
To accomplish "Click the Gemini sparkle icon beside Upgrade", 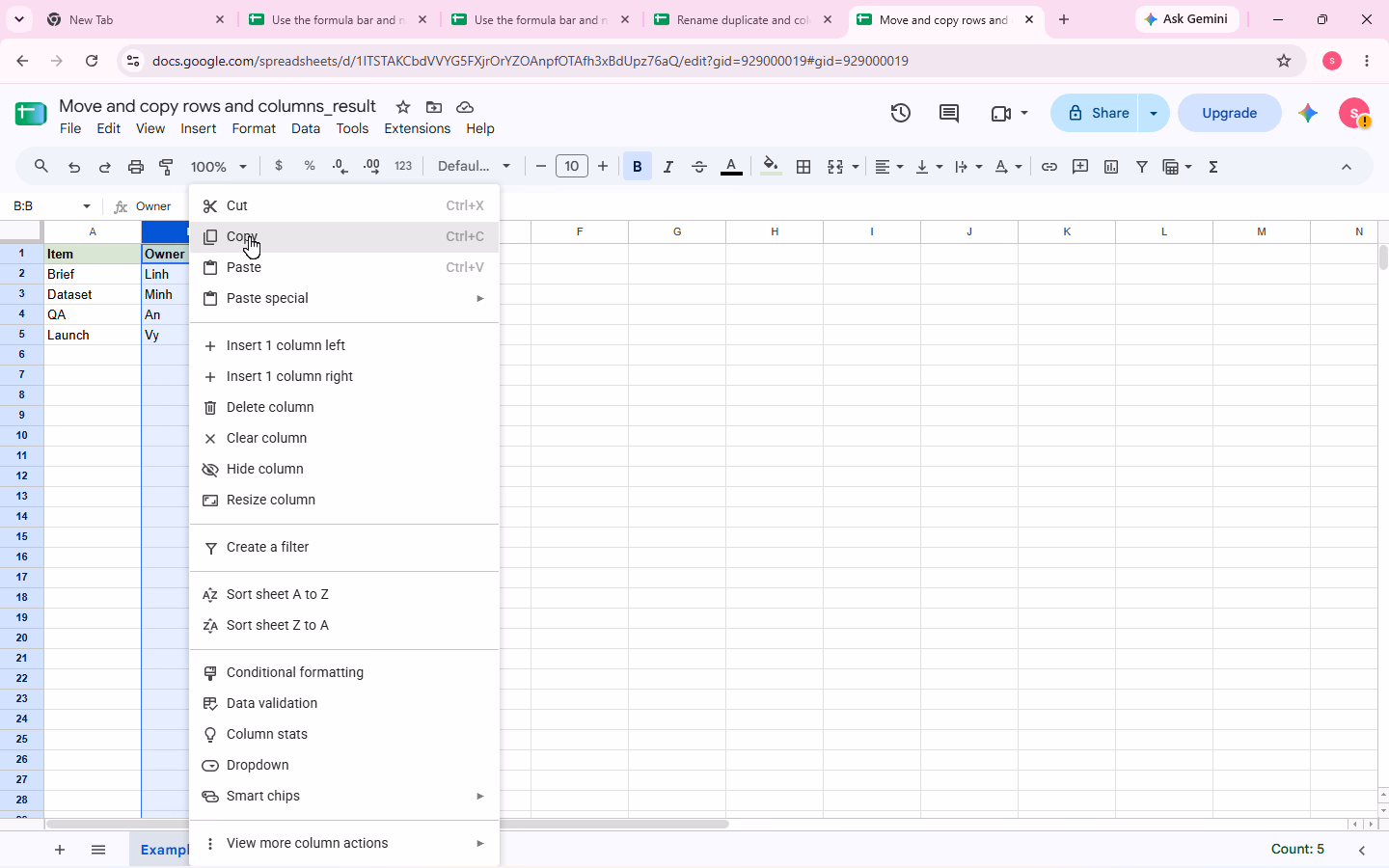I will 1308,113.
